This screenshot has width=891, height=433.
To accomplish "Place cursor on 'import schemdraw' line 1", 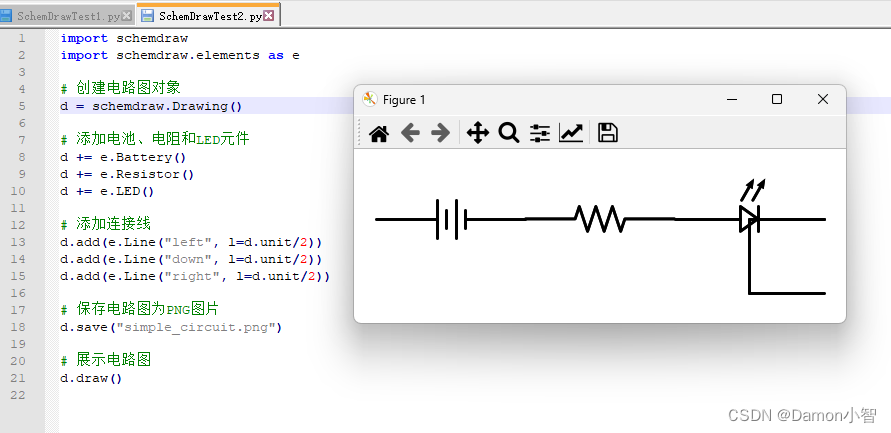I will point(124,38).
